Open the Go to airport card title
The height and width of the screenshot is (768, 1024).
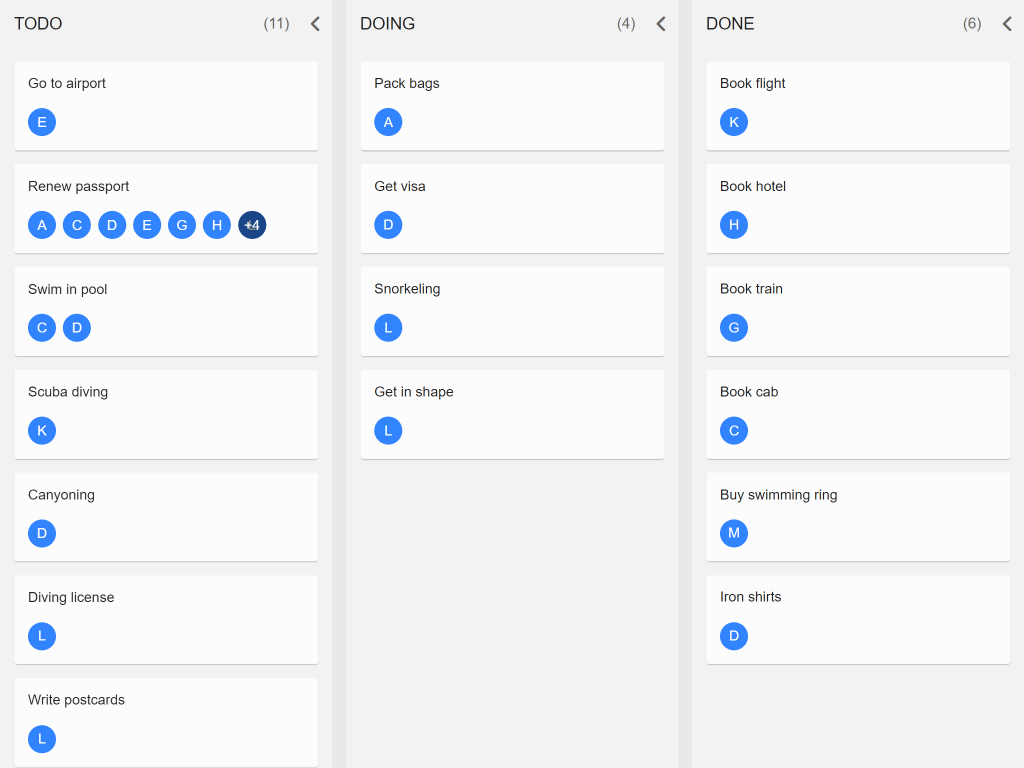(x=67, y=84)
